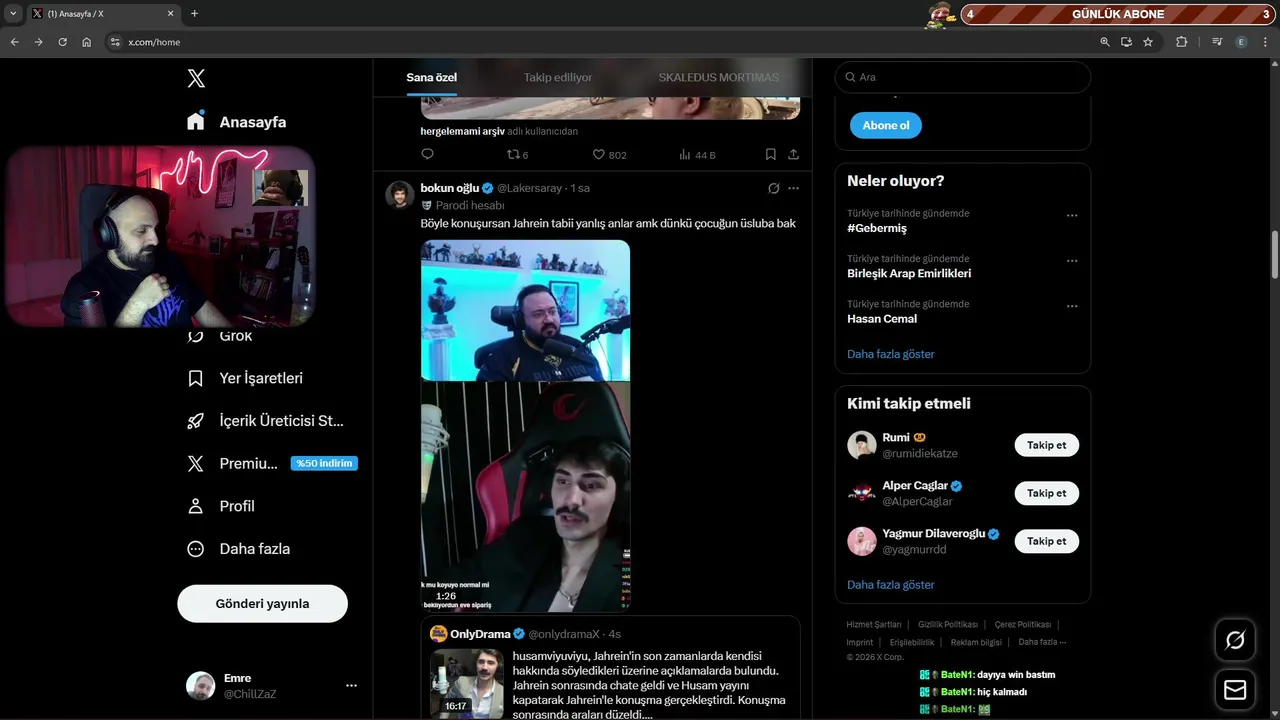Go back in browser

pos(14,42)
